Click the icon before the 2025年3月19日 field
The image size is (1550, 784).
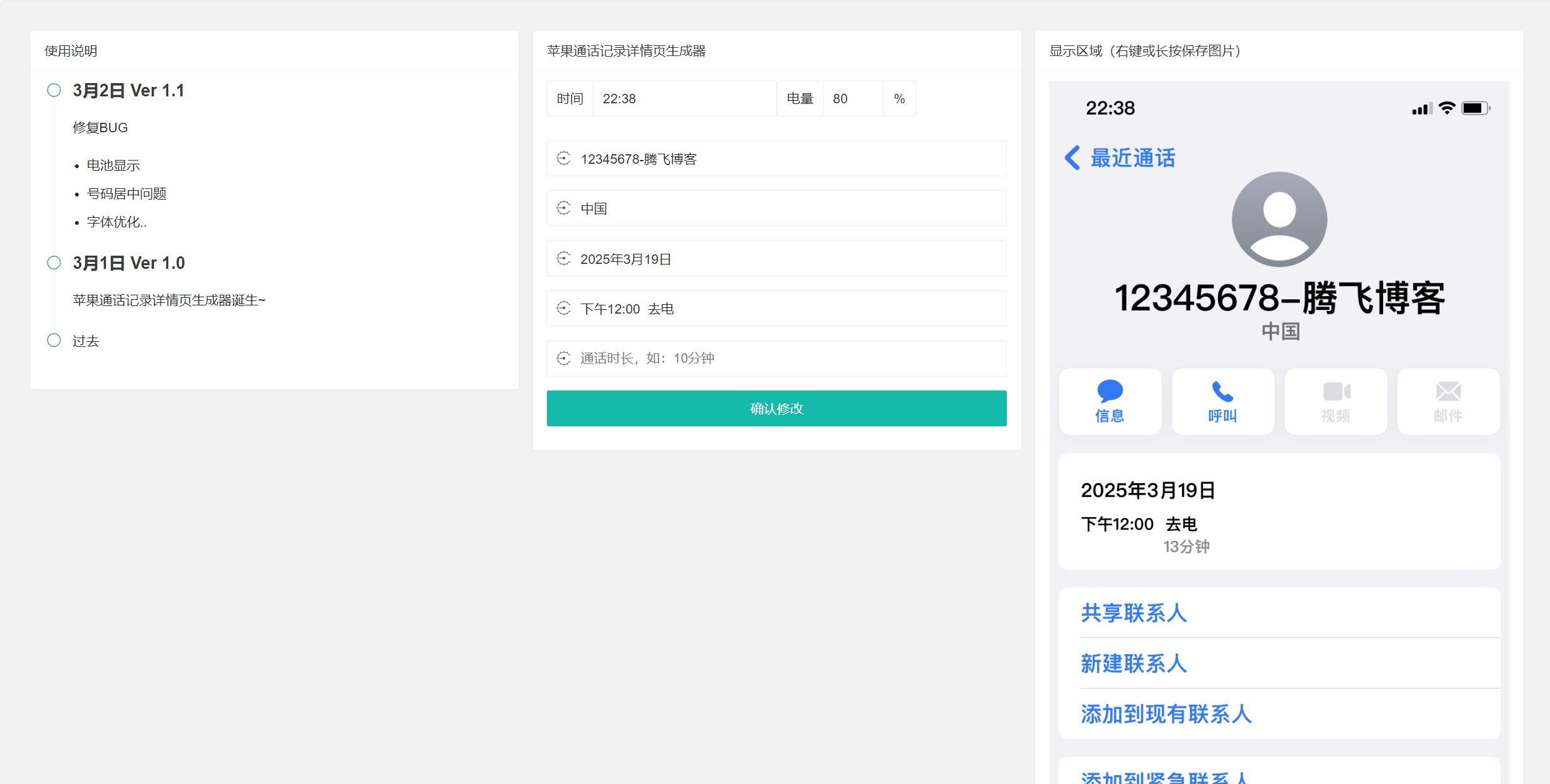[x=563, y=258]
